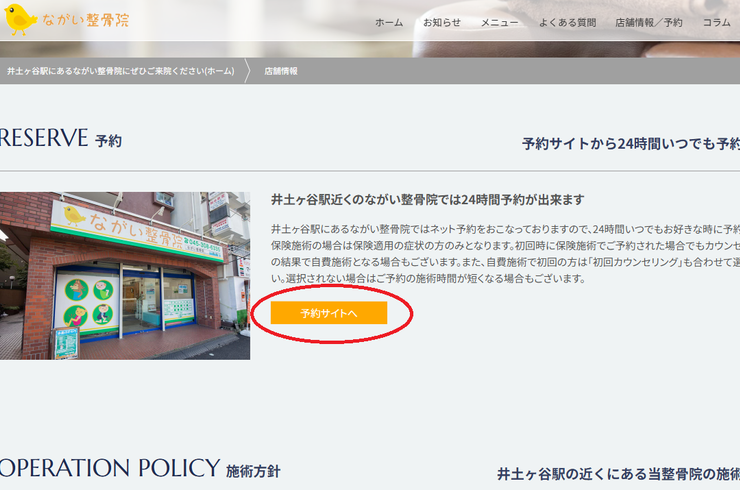Image resolution: width=740 pixels, height=490 pixels.
Task: Click the 店舗情報 breadcrumb item
Action: [280, 71]
